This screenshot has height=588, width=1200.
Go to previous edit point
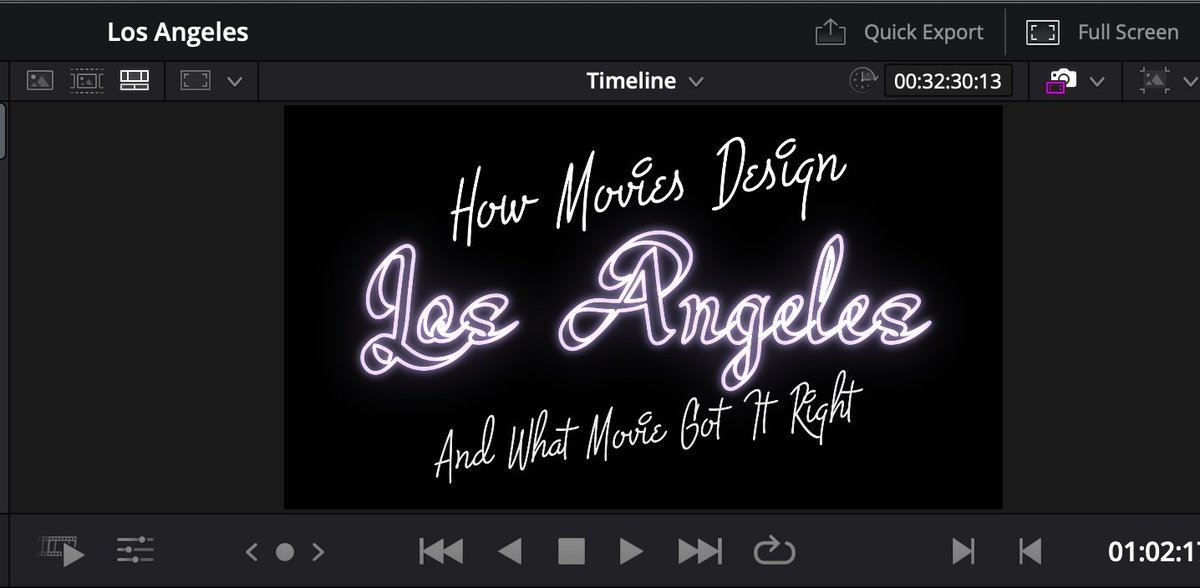pyautogui.click(x=1029, y=550)
